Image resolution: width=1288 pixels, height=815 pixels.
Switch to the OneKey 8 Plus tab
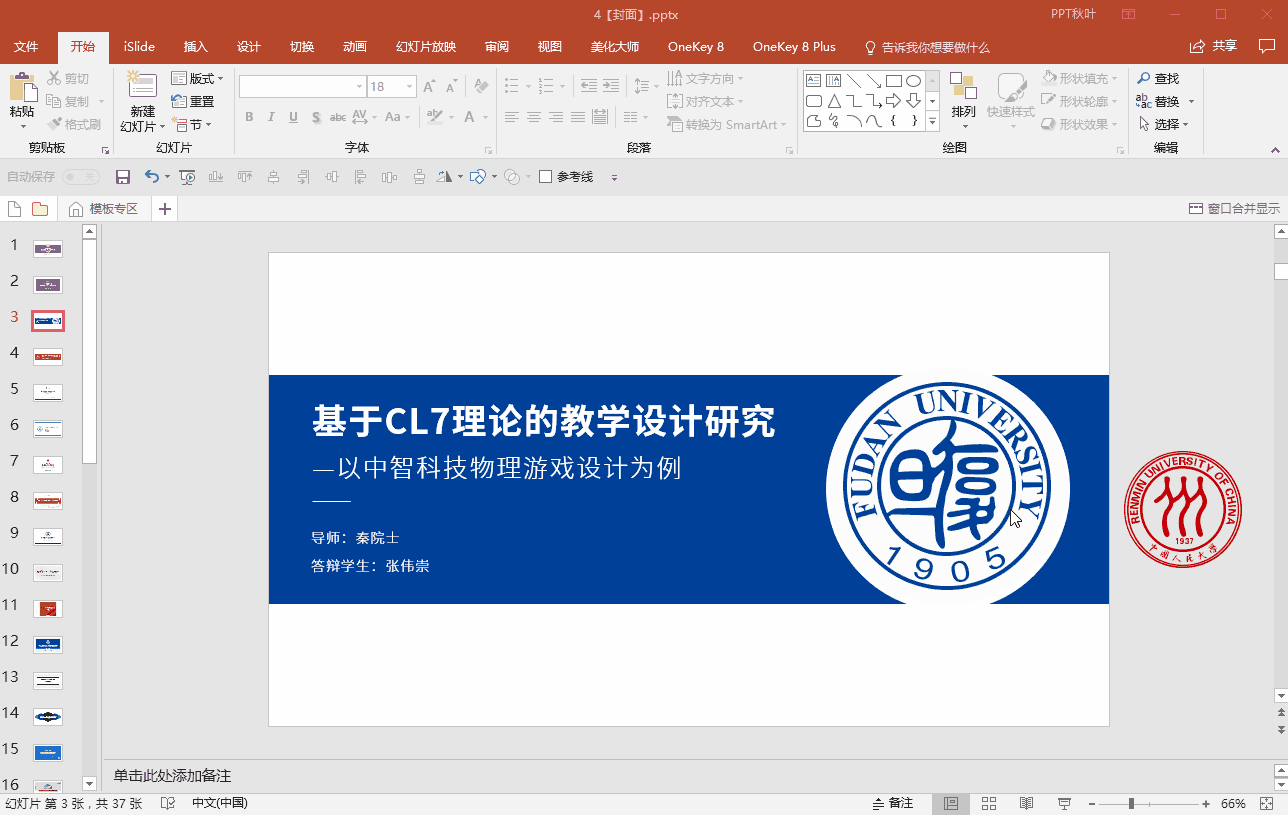[x=794, y=47]
